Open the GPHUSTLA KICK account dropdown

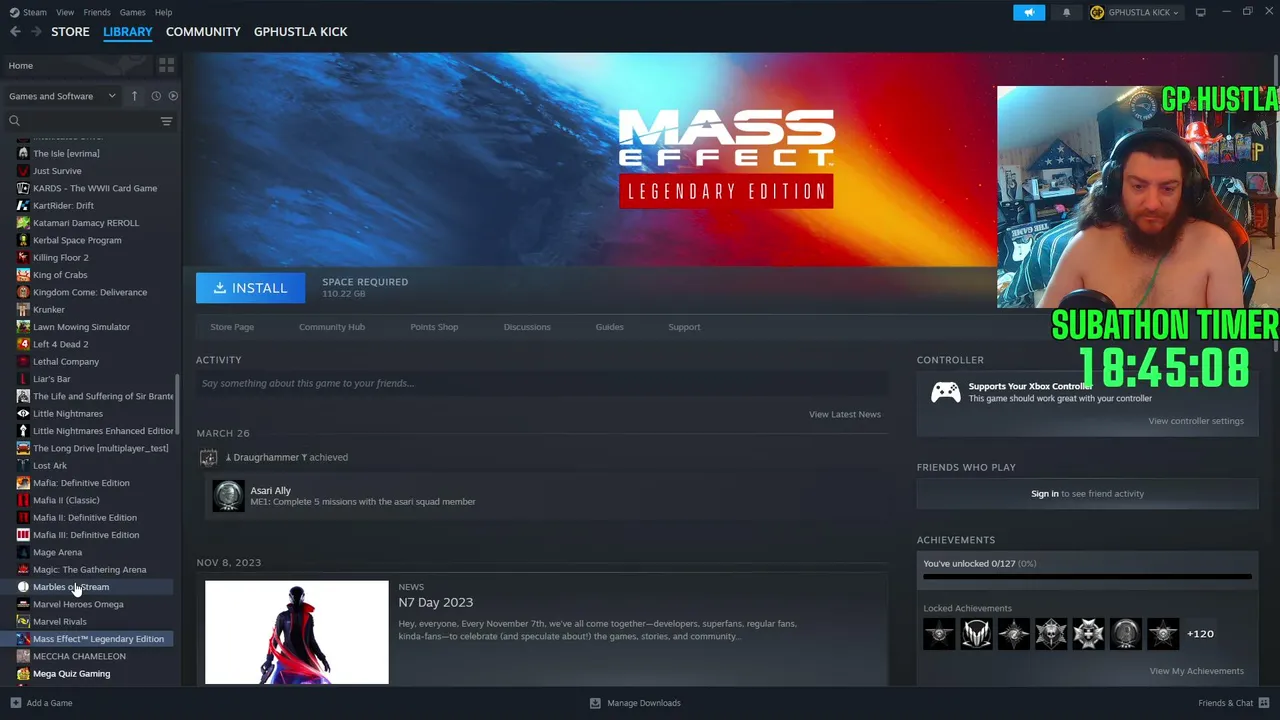[x=1135, y=12]
